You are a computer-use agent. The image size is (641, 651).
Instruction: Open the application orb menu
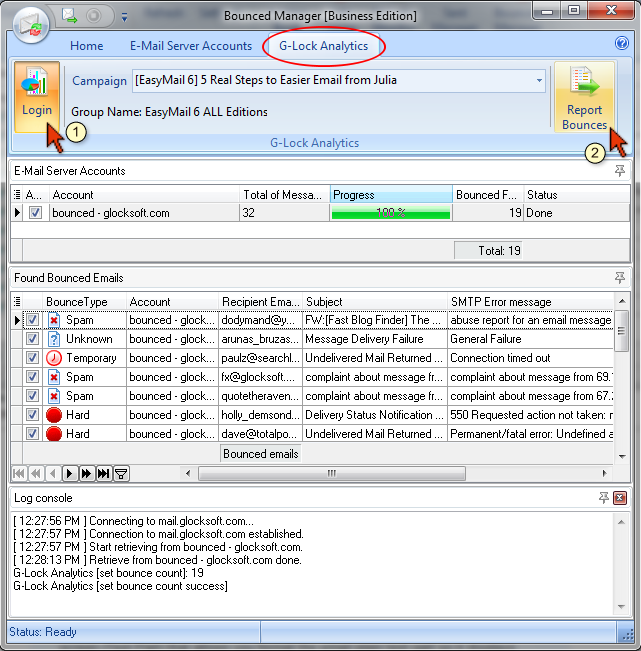pyautogui.click(x=31, y=26)
